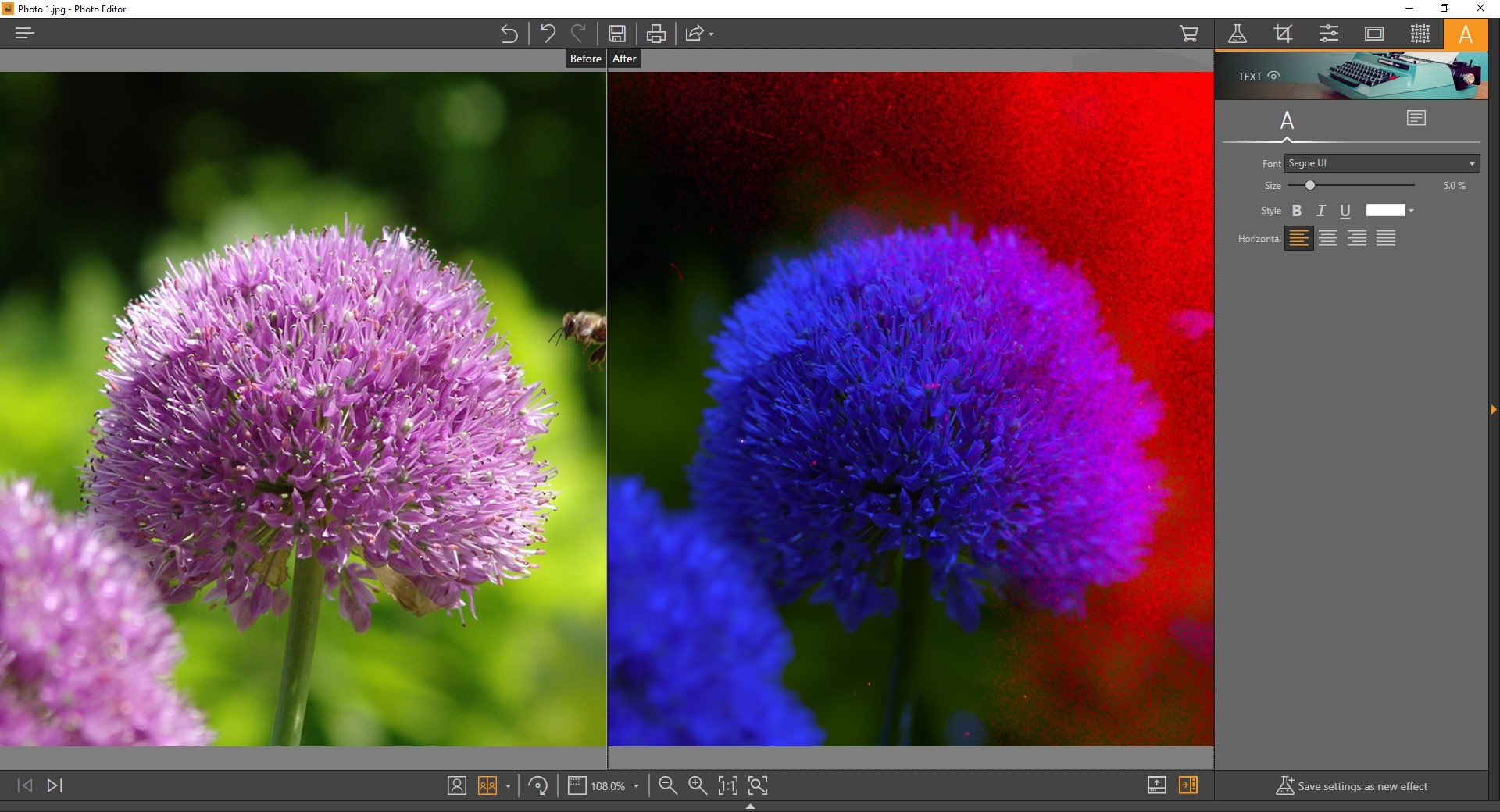Collapse the right panel orange arrow
This screenshot has width=1500, height=812.
point(1494,409)
